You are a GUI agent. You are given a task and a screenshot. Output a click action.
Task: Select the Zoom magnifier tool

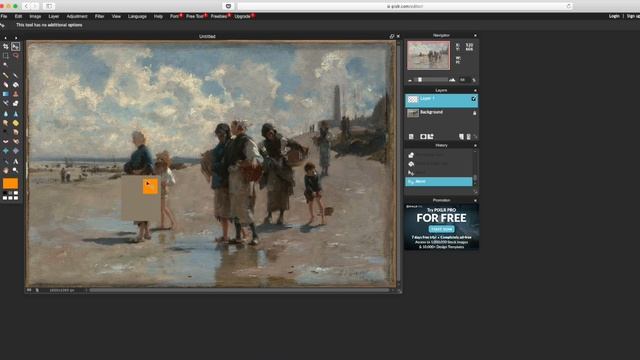pos(16,170)
